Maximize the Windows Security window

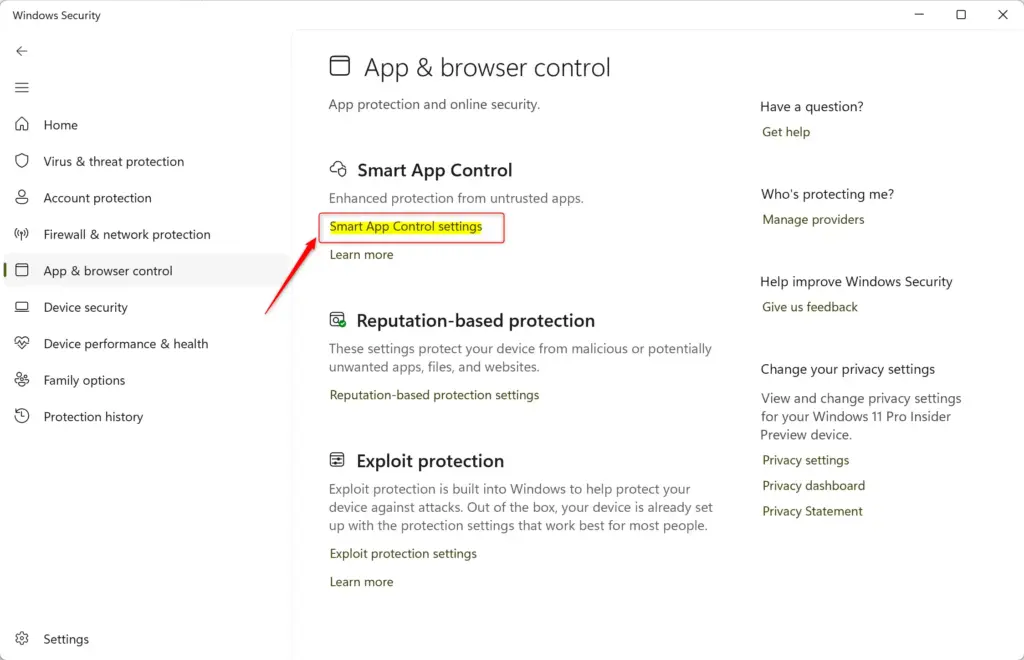coord(961,14)
